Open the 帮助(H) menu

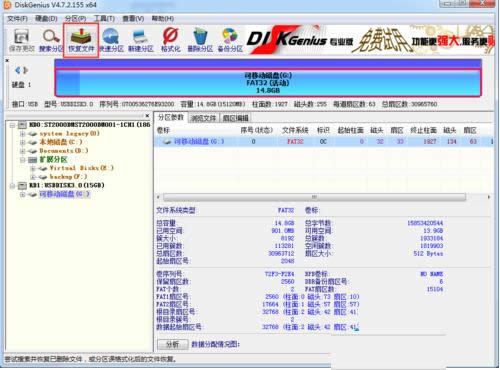click(x=163, y=19)
